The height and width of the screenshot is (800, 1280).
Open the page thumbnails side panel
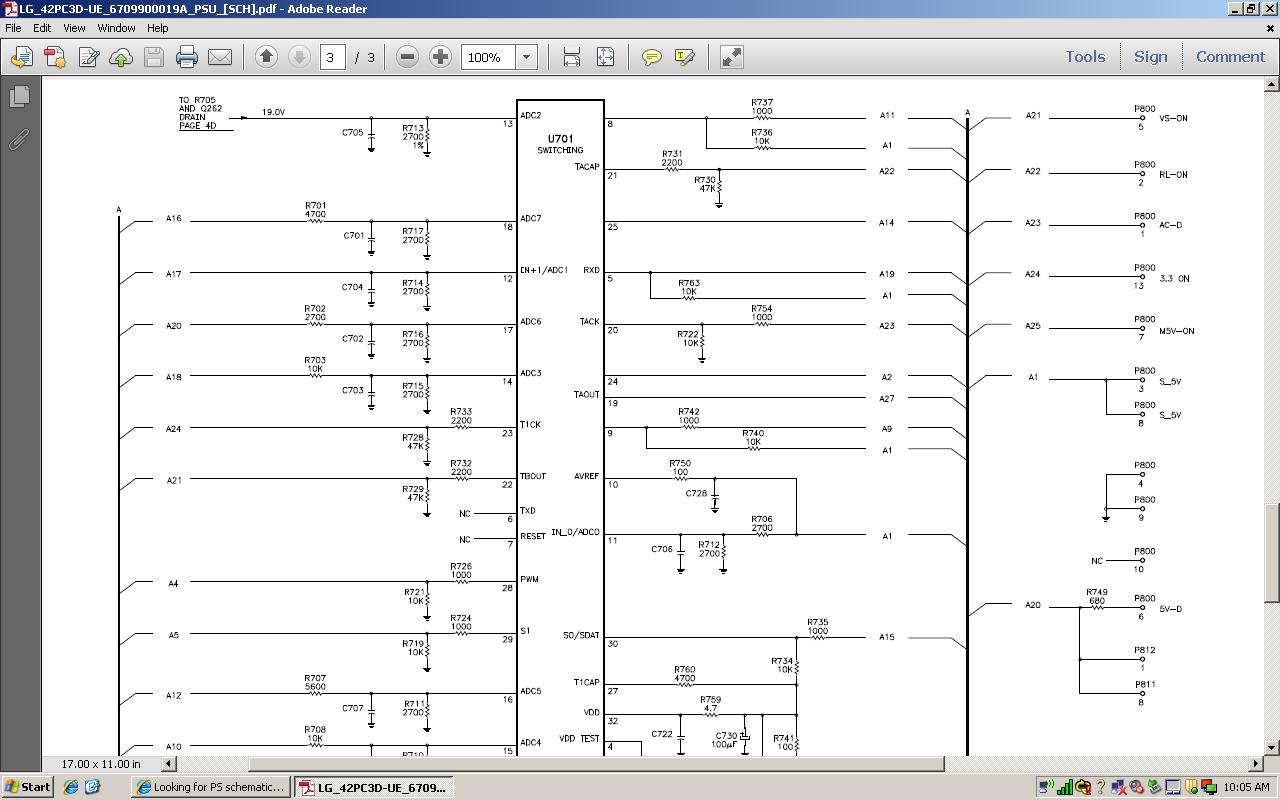[x=19, y=97]
